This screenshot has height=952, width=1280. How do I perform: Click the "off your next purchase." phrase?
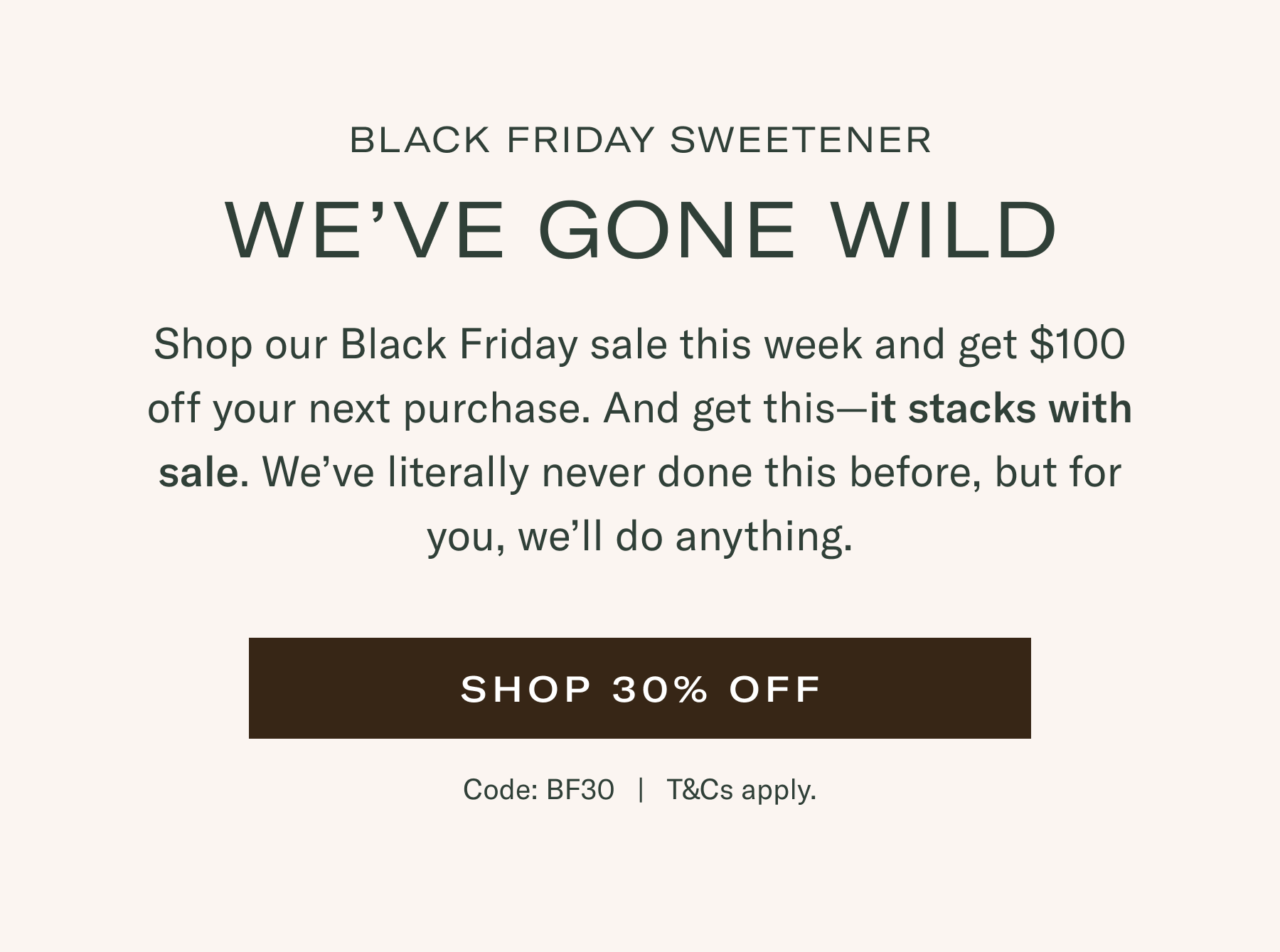click(368, 409)
